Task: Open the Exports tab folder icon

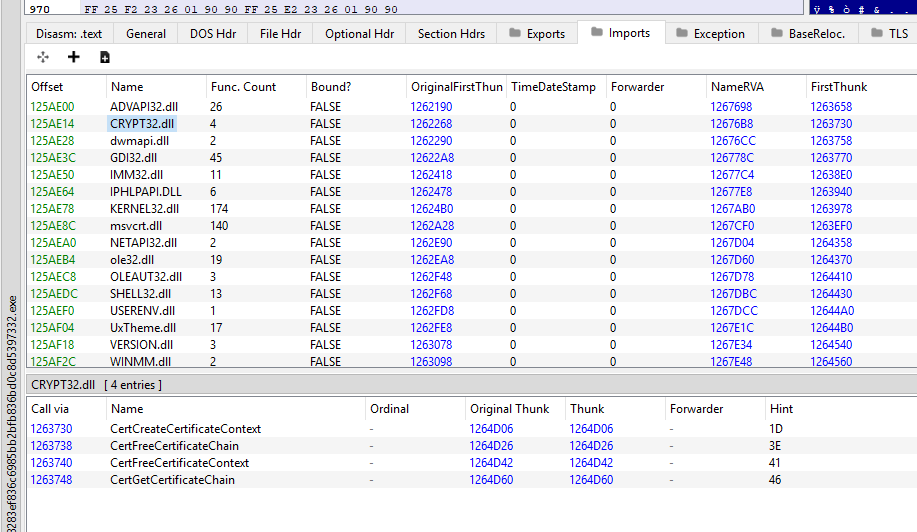Action: (515, 33)
